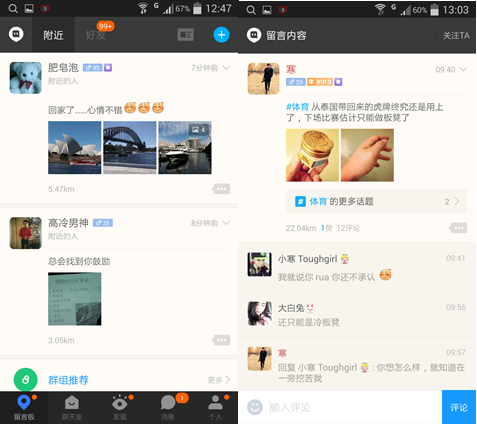The image size is (477, 425).
Task: Open the emoji picker smiley icon
Action: (x=255, y=407)
